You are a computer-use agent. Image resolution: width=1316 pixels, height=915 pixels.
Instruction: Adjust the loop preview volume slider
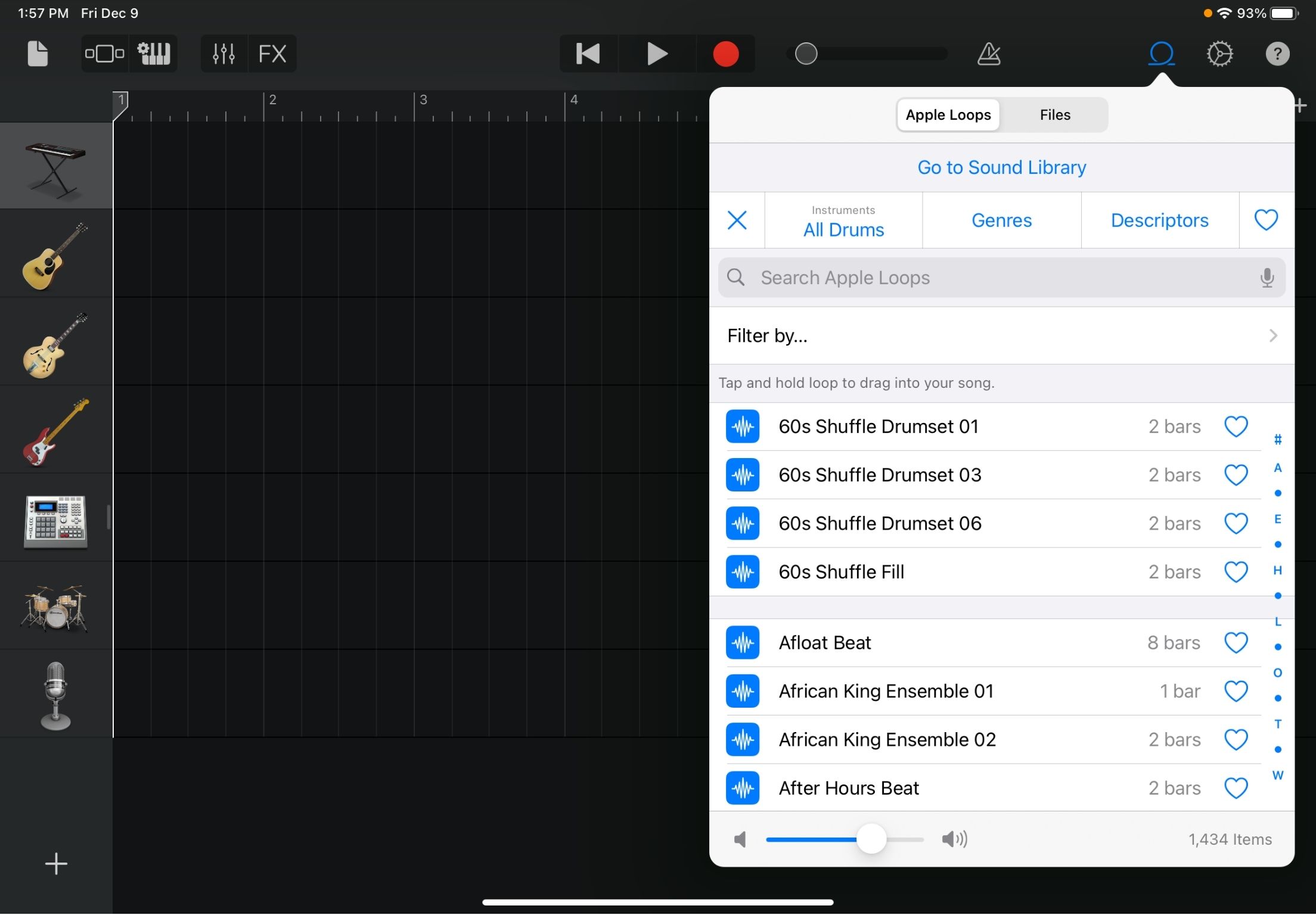pos(872,839)
